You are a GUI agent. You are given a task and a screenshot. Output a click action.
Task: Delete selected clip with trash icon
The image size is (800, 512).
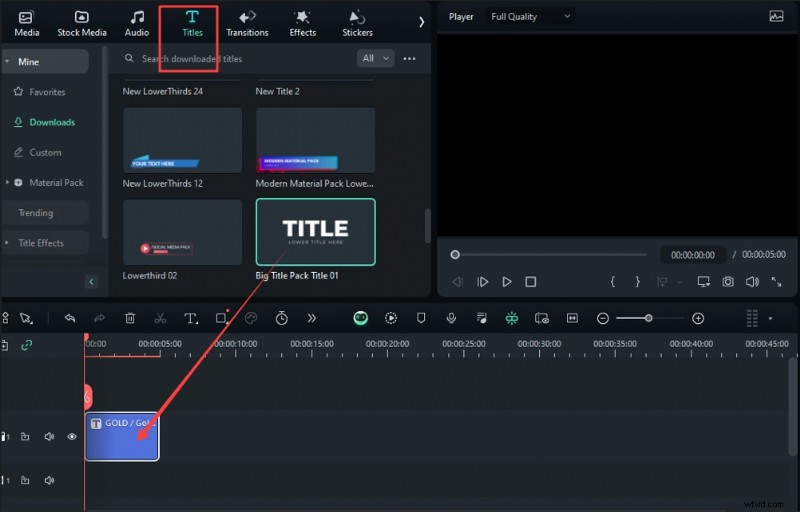point(130,318)
